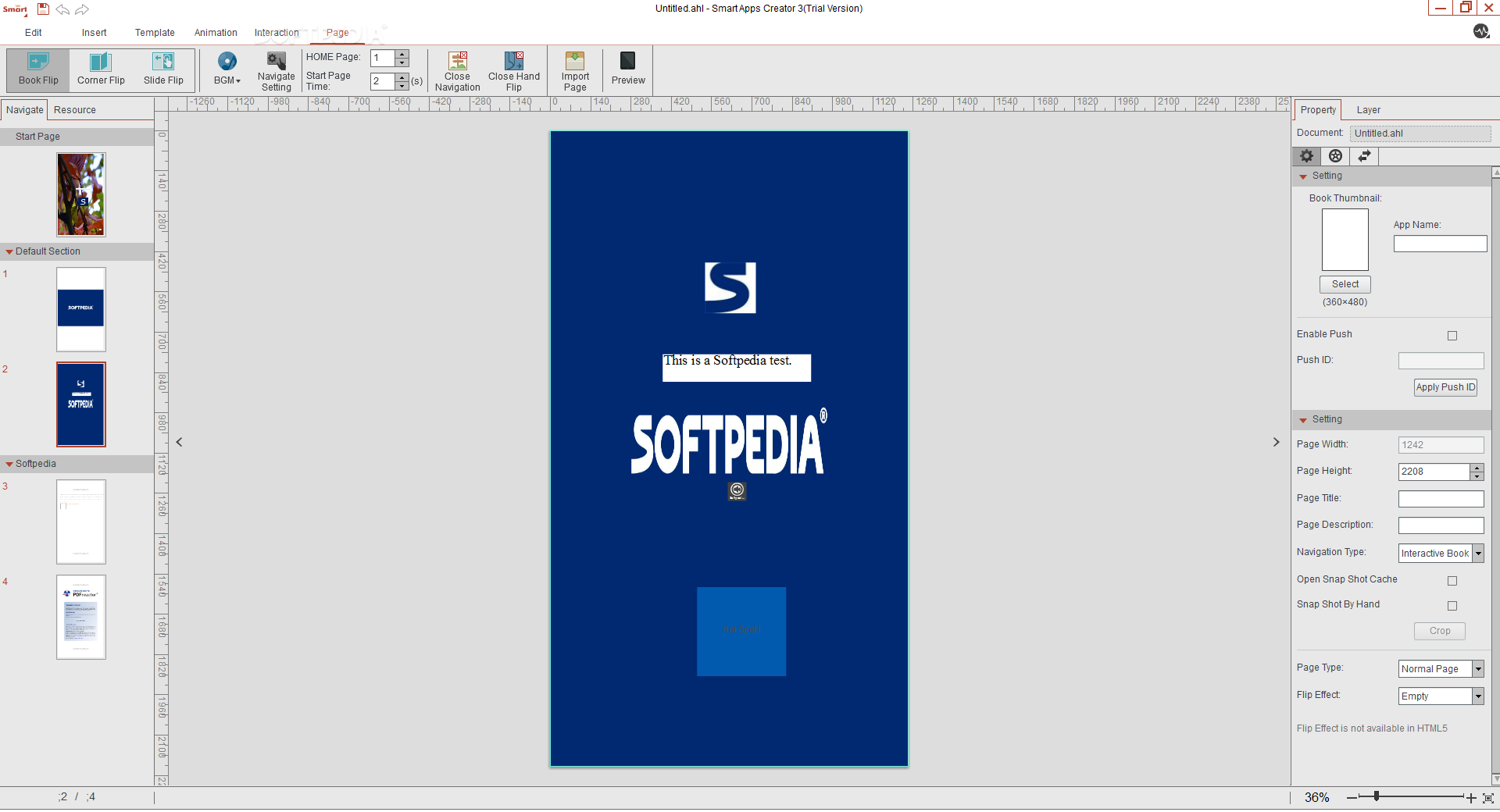Toggle Open Snap Shot Cache checkbox

tap(1452, 581)
